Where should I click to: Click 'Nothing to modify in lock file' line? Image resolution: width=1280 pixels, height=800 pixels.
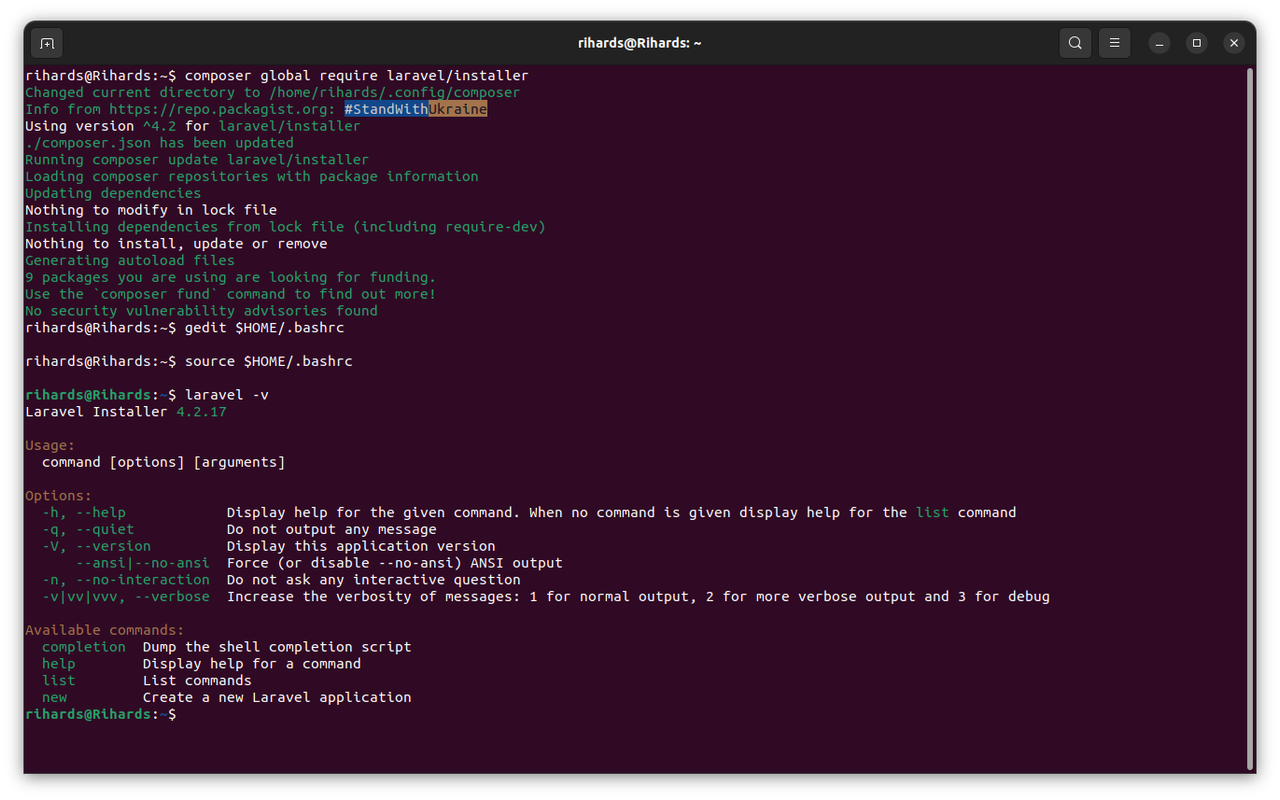151,210
